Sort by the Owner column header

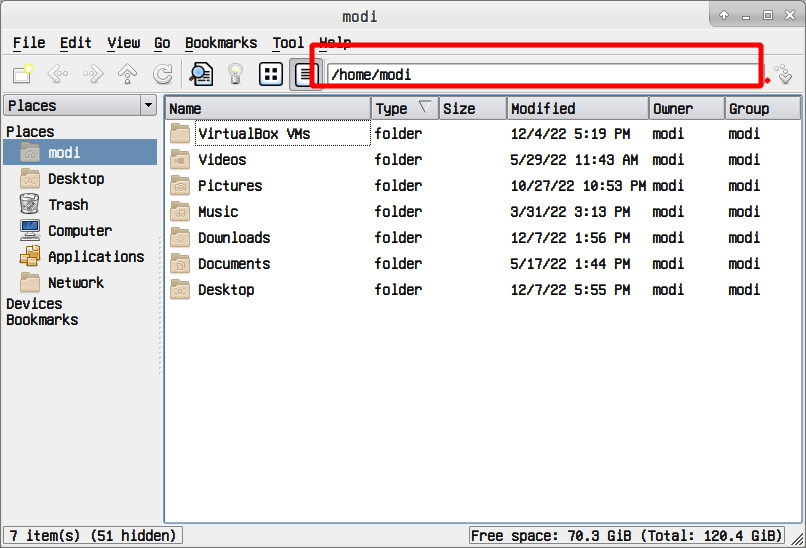(687, 108)
